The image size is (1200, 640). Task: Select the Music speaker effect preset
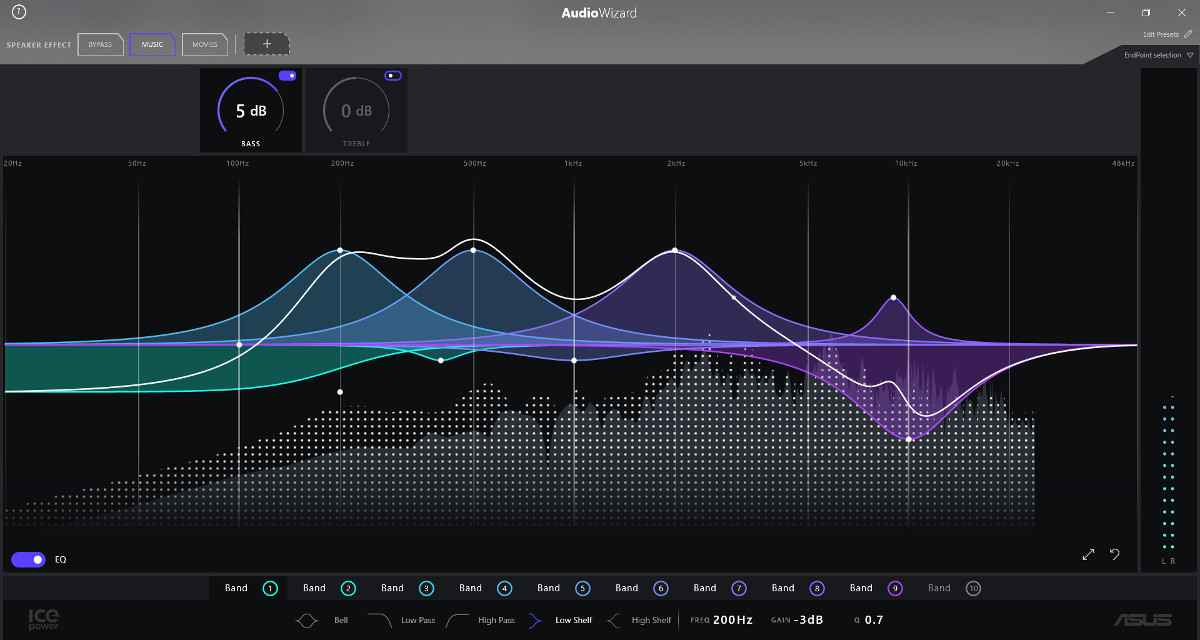coord(153,44)
